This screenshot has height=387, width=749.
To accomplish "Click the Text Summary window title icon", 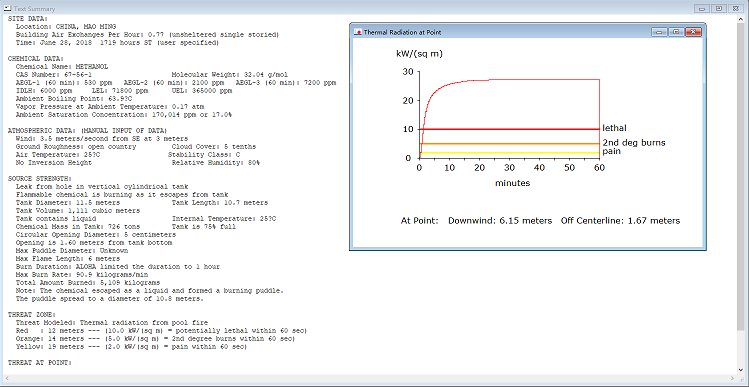I will (x=7, y=9).
